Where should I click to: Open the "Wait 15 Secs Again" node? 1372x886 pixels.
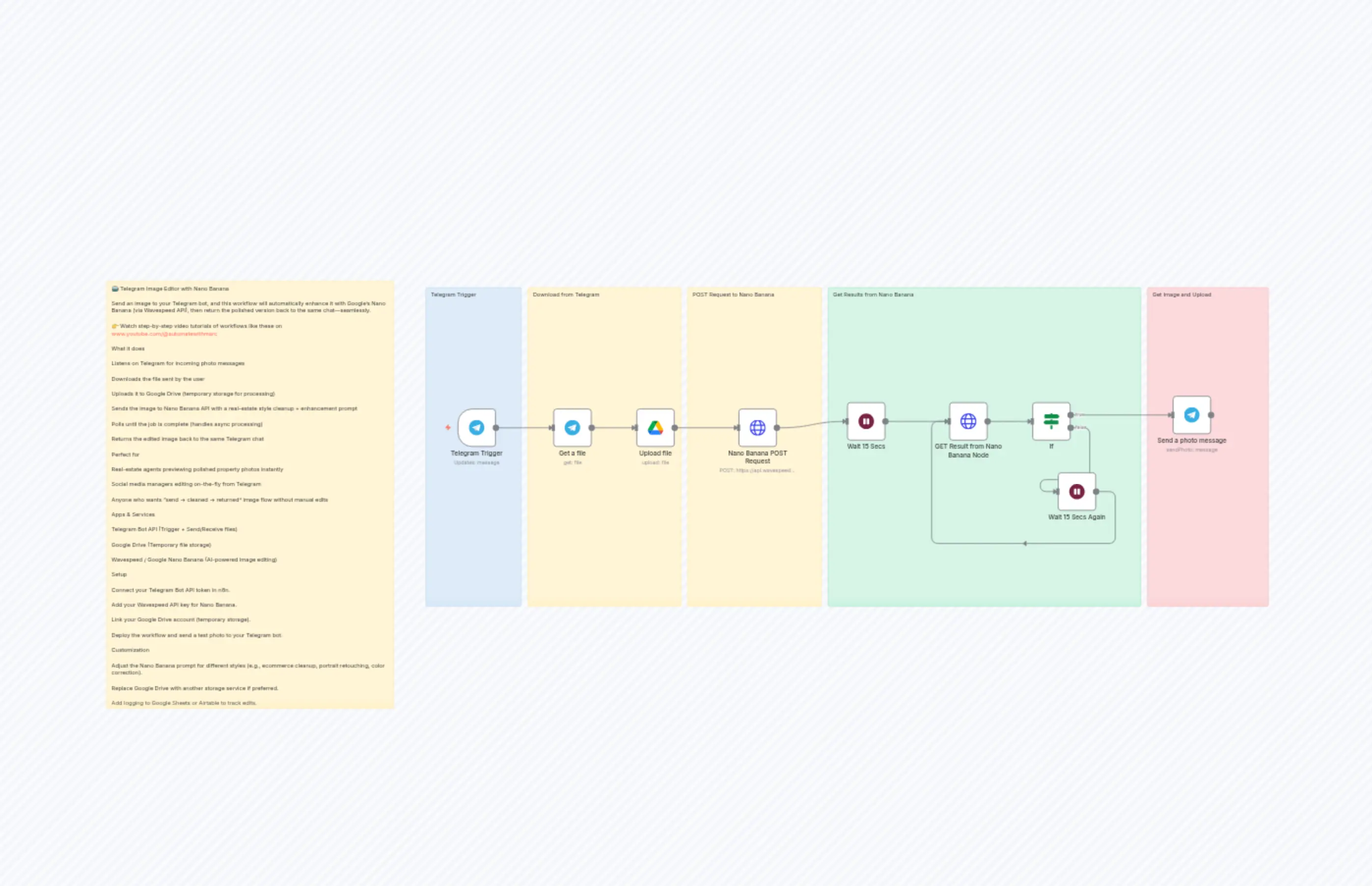click(1076, 491)
